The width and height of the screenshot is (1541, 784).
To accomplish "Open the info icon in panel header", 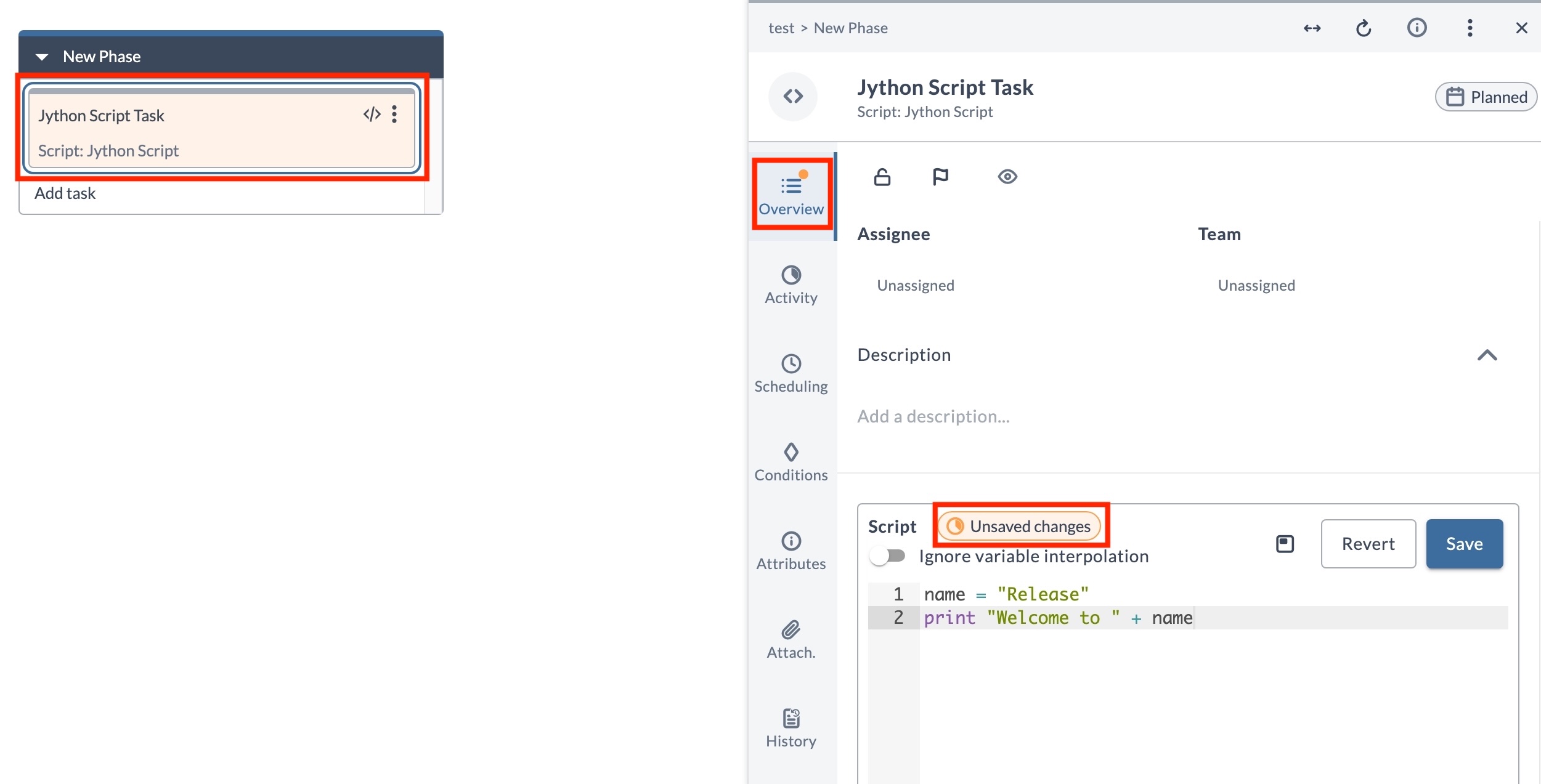I will (1417, 28).
